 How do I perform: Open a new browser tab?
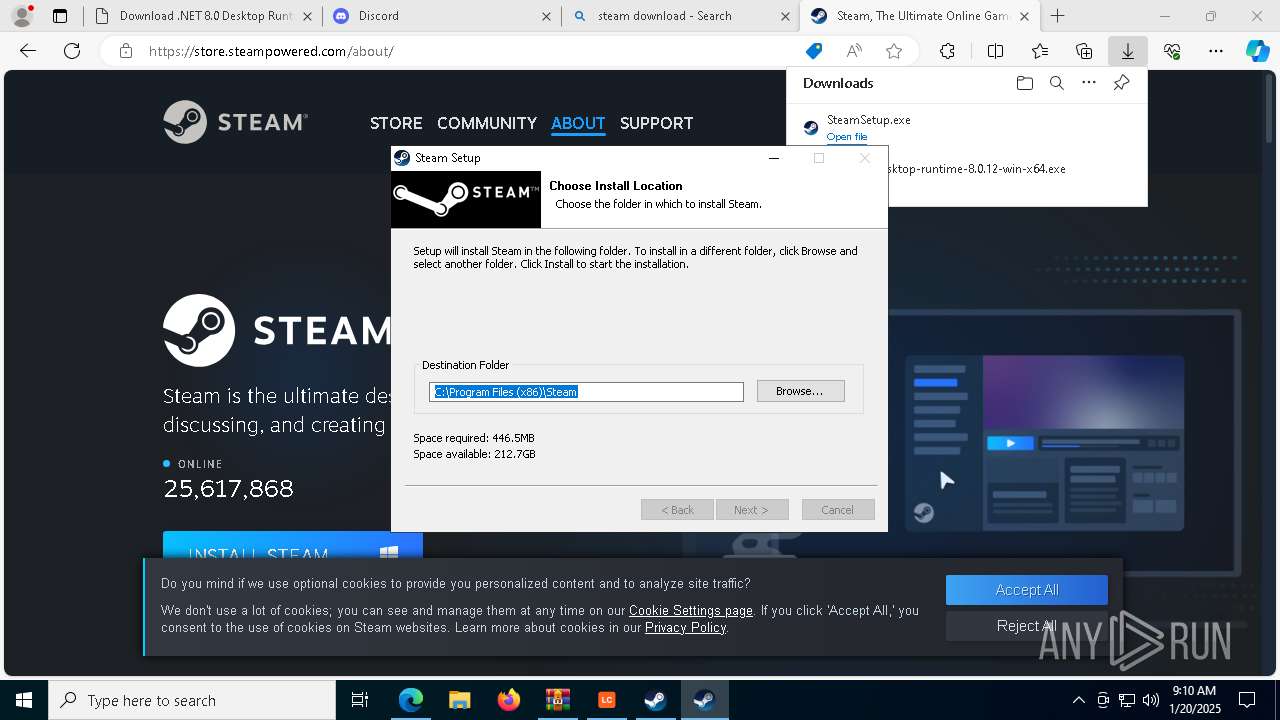[1057, 16]
